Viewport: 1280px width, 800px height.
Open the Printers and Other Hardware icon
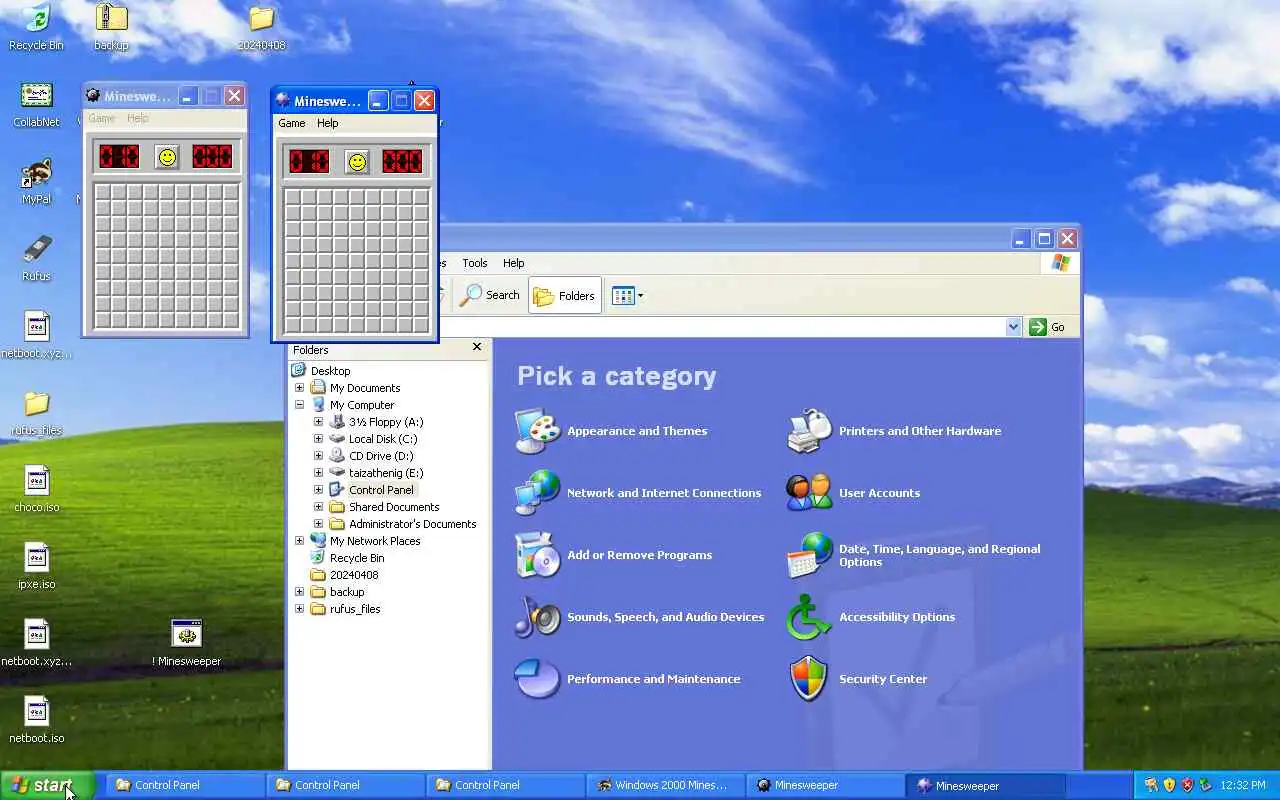(x=809, y=431)
